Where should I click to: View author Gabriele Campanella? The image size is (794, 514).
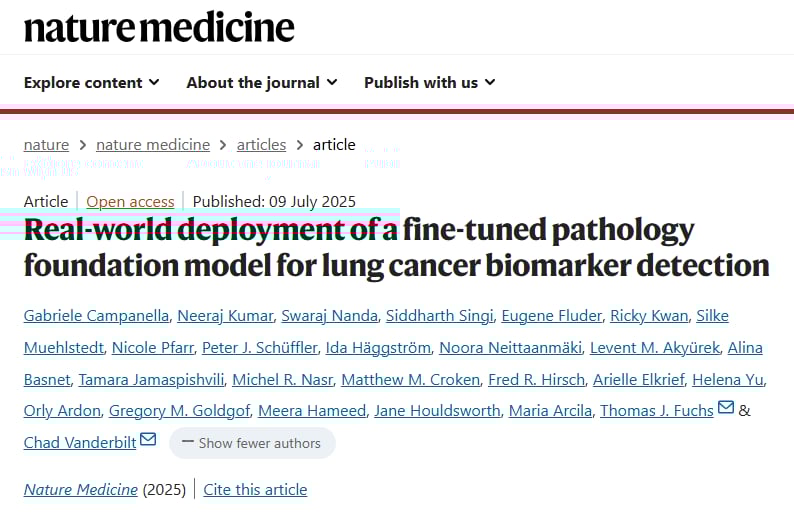click(x=96, y=316)
